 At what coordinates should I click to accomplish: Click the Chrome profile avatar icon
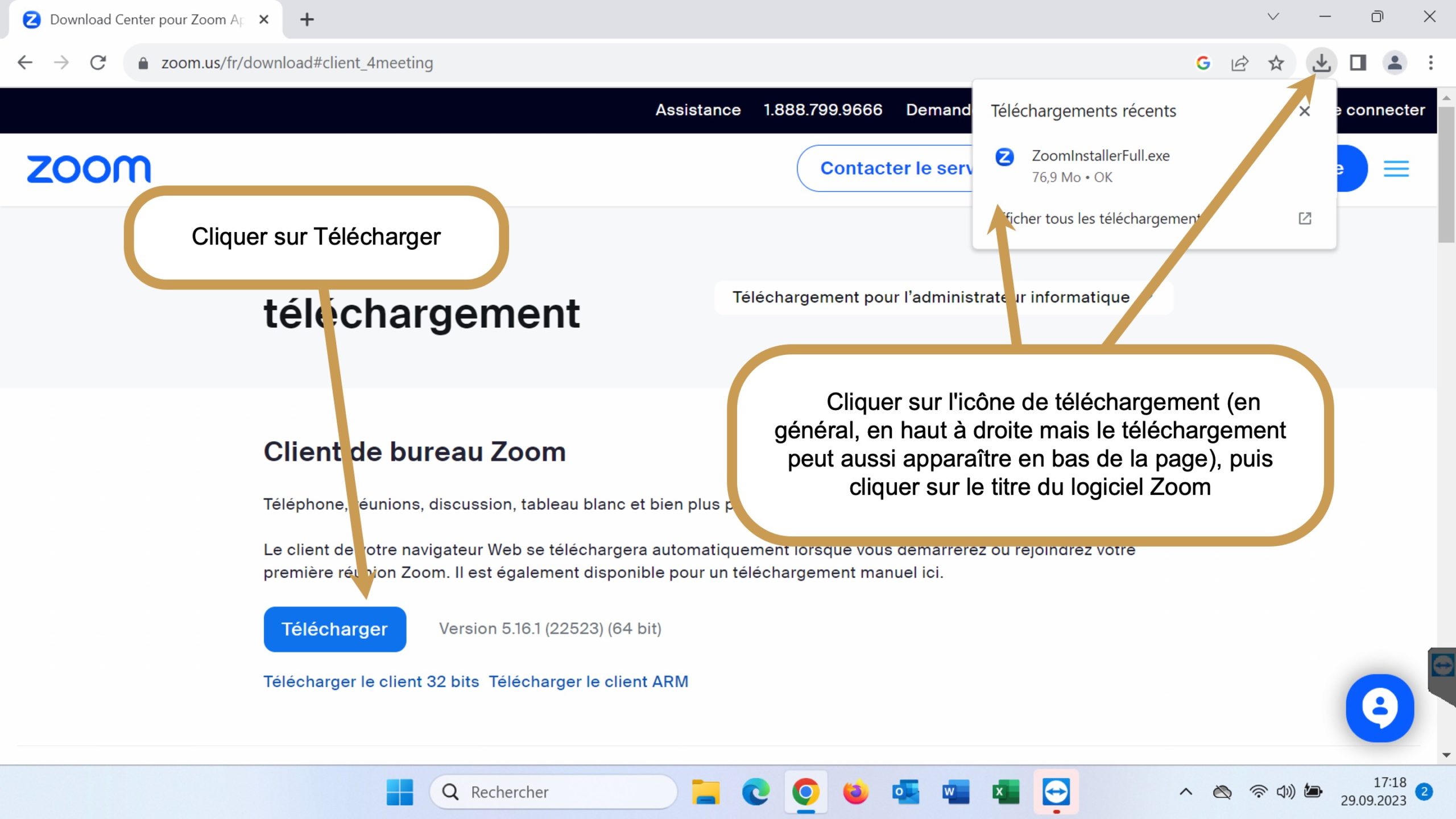pyautogui.click(x=1394, y=63)
